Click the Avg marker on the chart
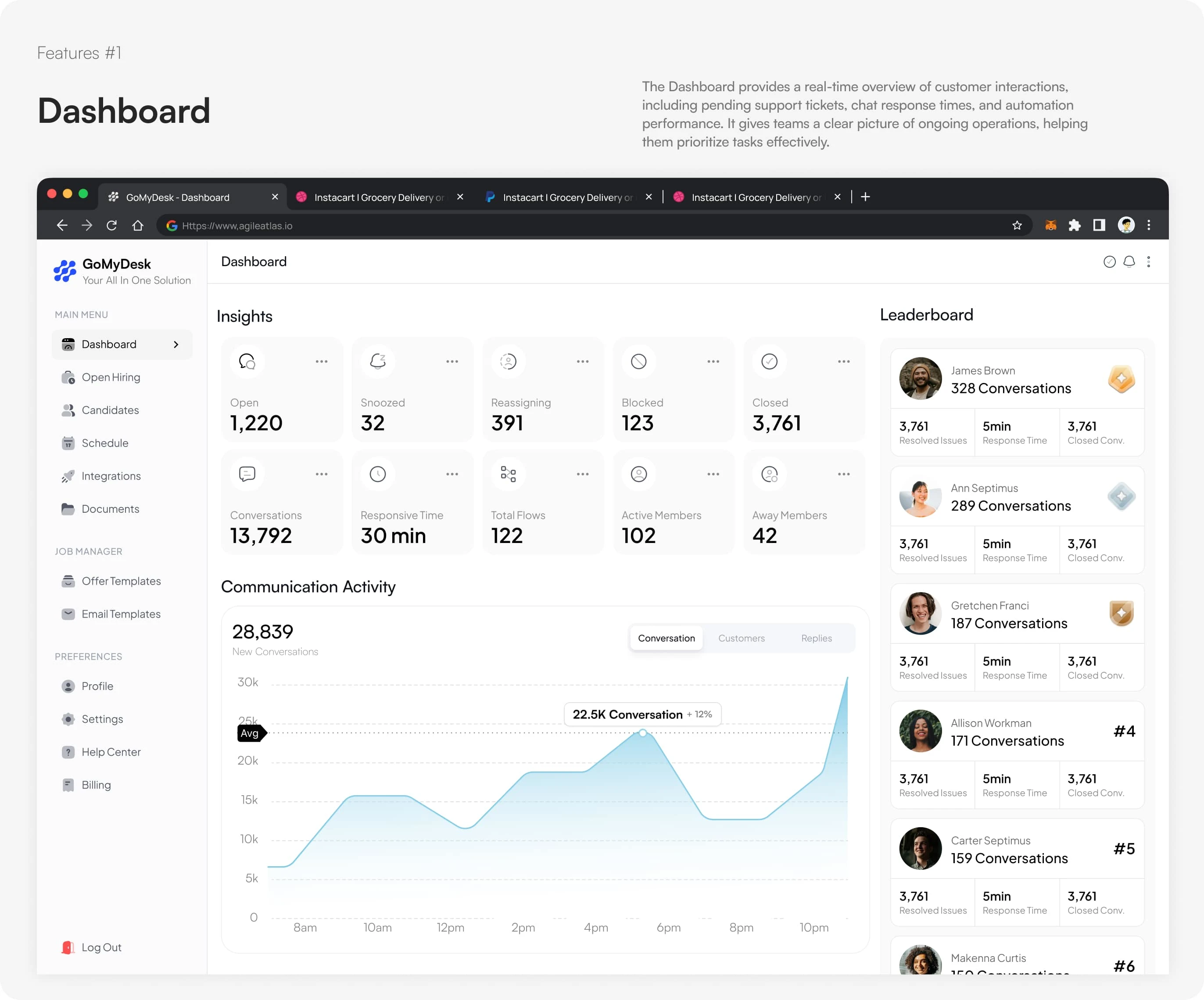Image resolution: width=1204 pixels, height=1000 pixels. click(252, 733)
